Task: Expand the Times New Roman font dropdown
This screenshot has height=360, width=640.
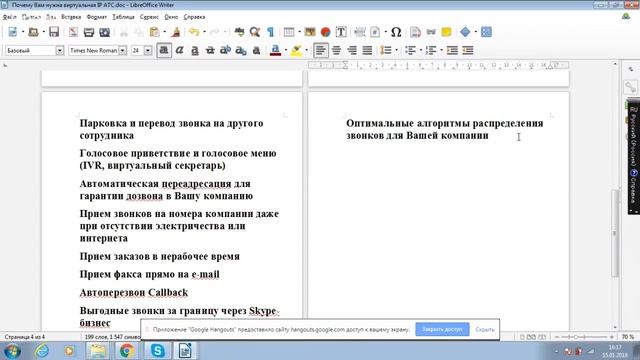Action: (122, 50)
